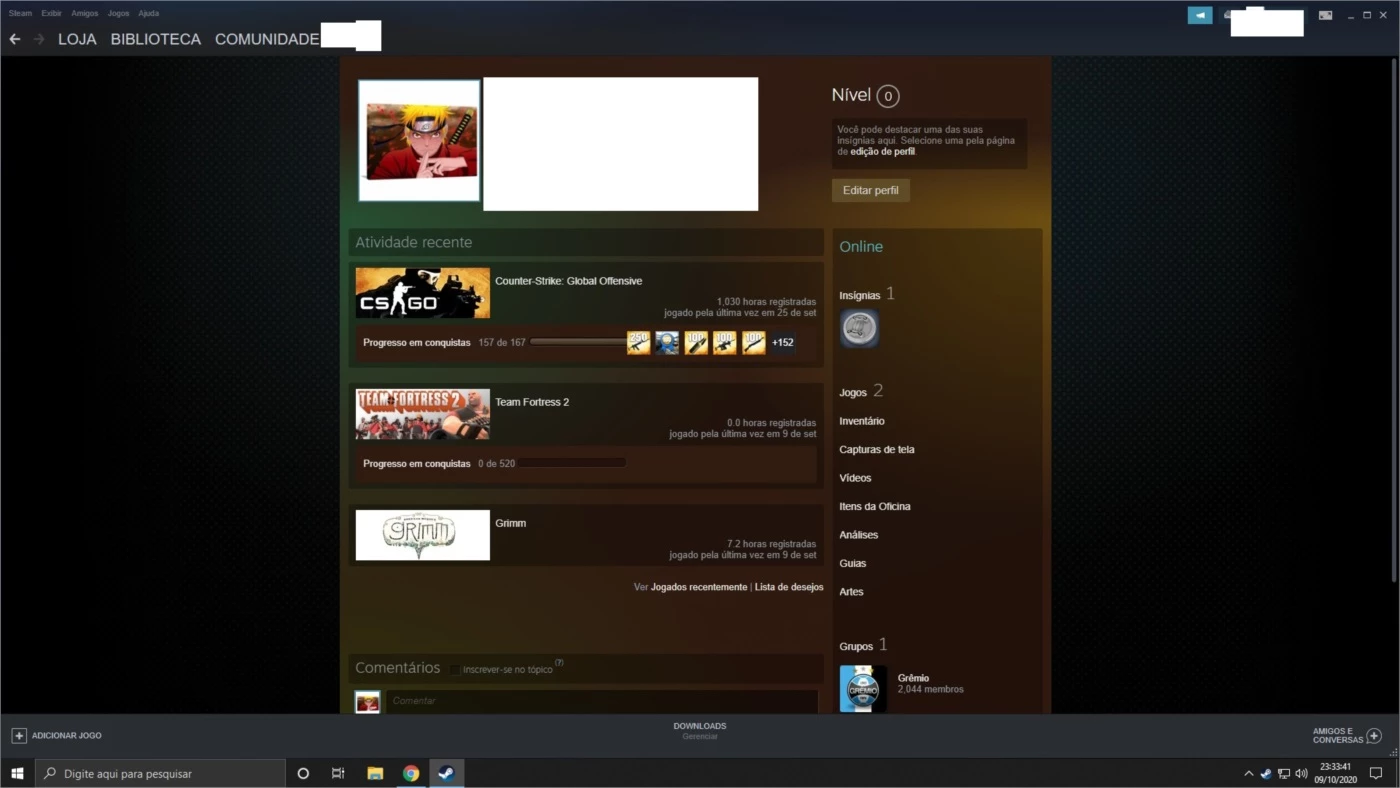This screenshot has width=1400, height=788.
Task: Open the Inventário link
Action: click(x=862, y=421)
